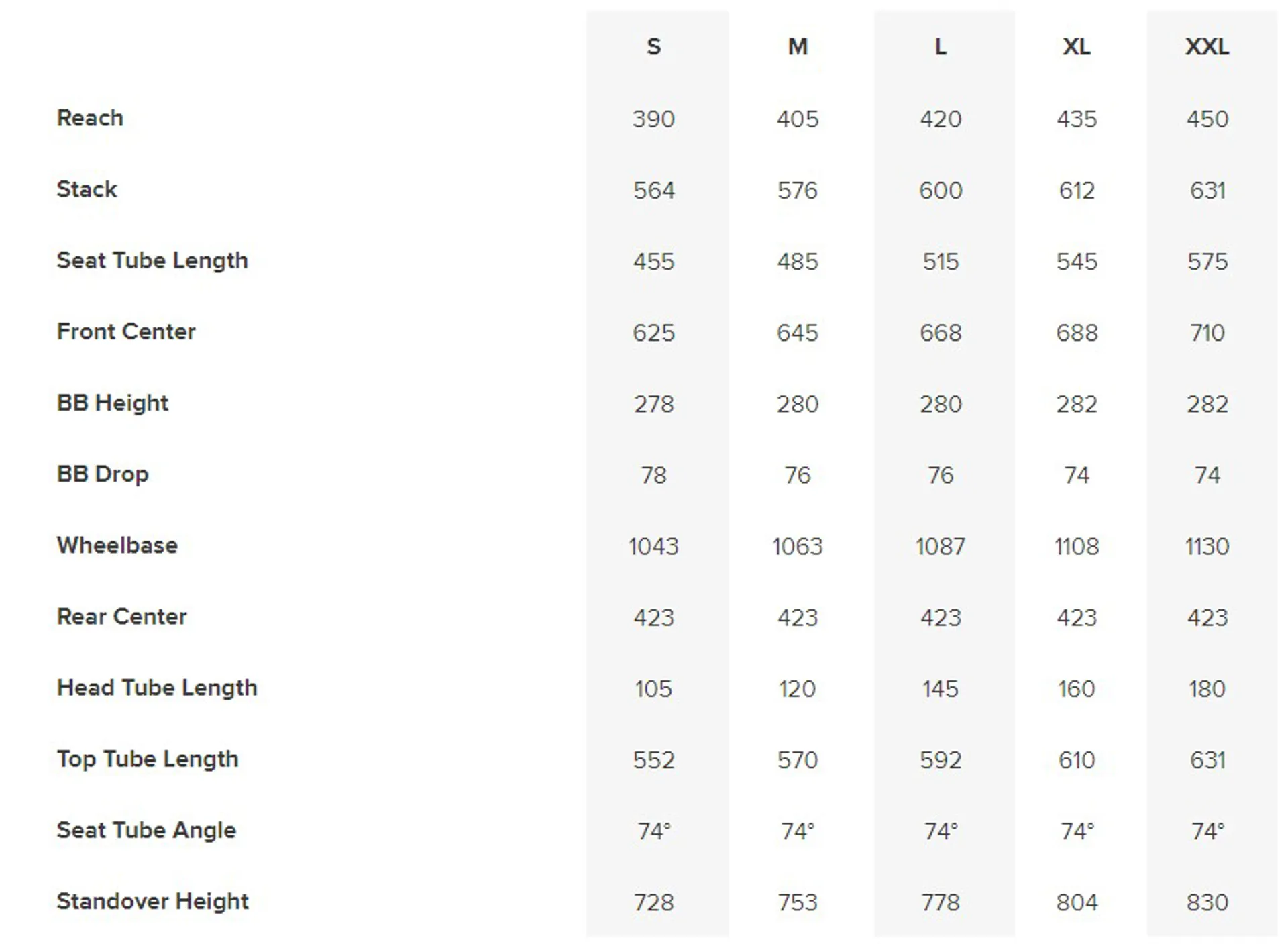Click the Front Center row label
The width and height of the screenshot is (1288, 944).
point(126,331)
